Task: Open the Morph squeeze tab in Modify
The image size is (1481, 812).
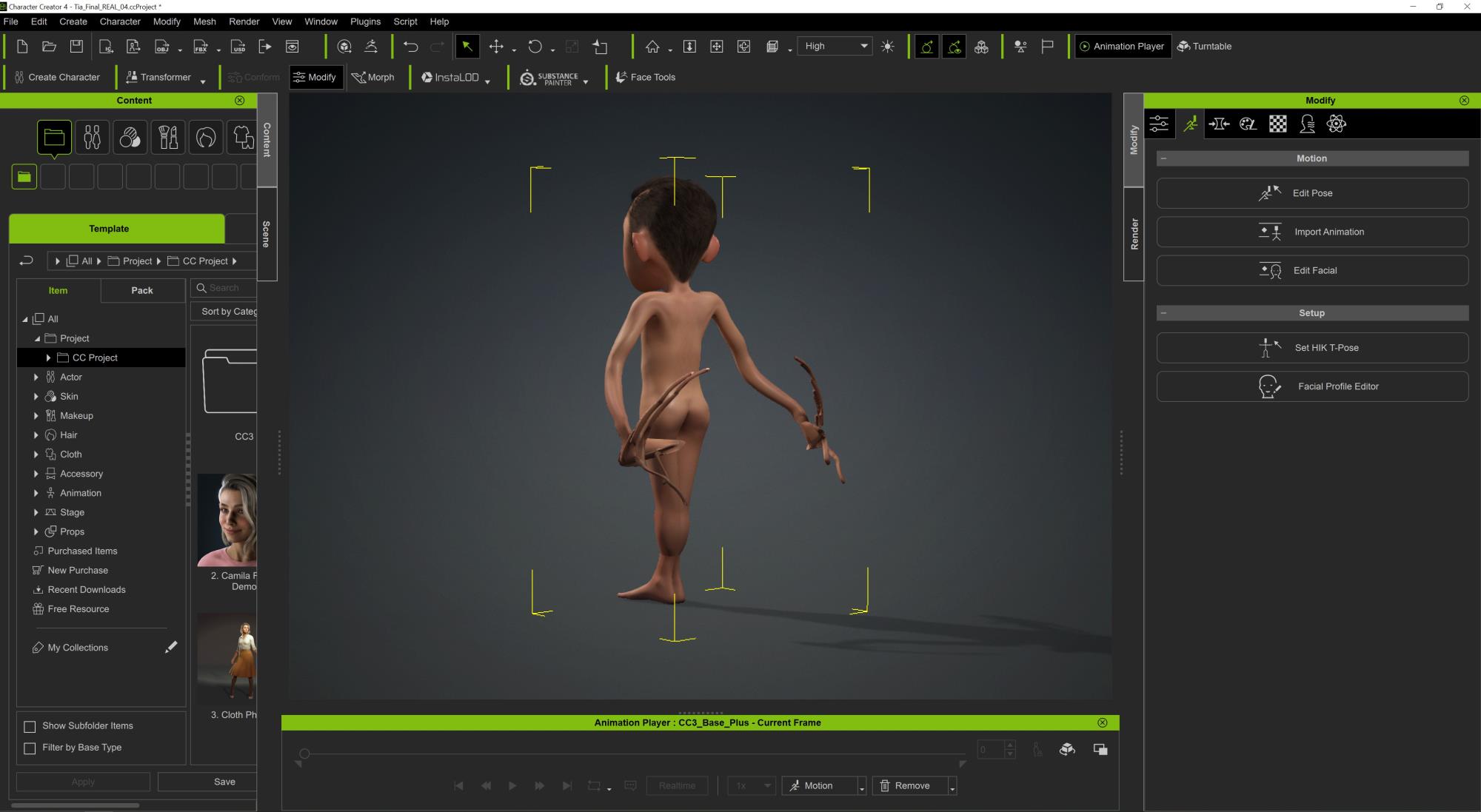Action: tap(1219, 124)
